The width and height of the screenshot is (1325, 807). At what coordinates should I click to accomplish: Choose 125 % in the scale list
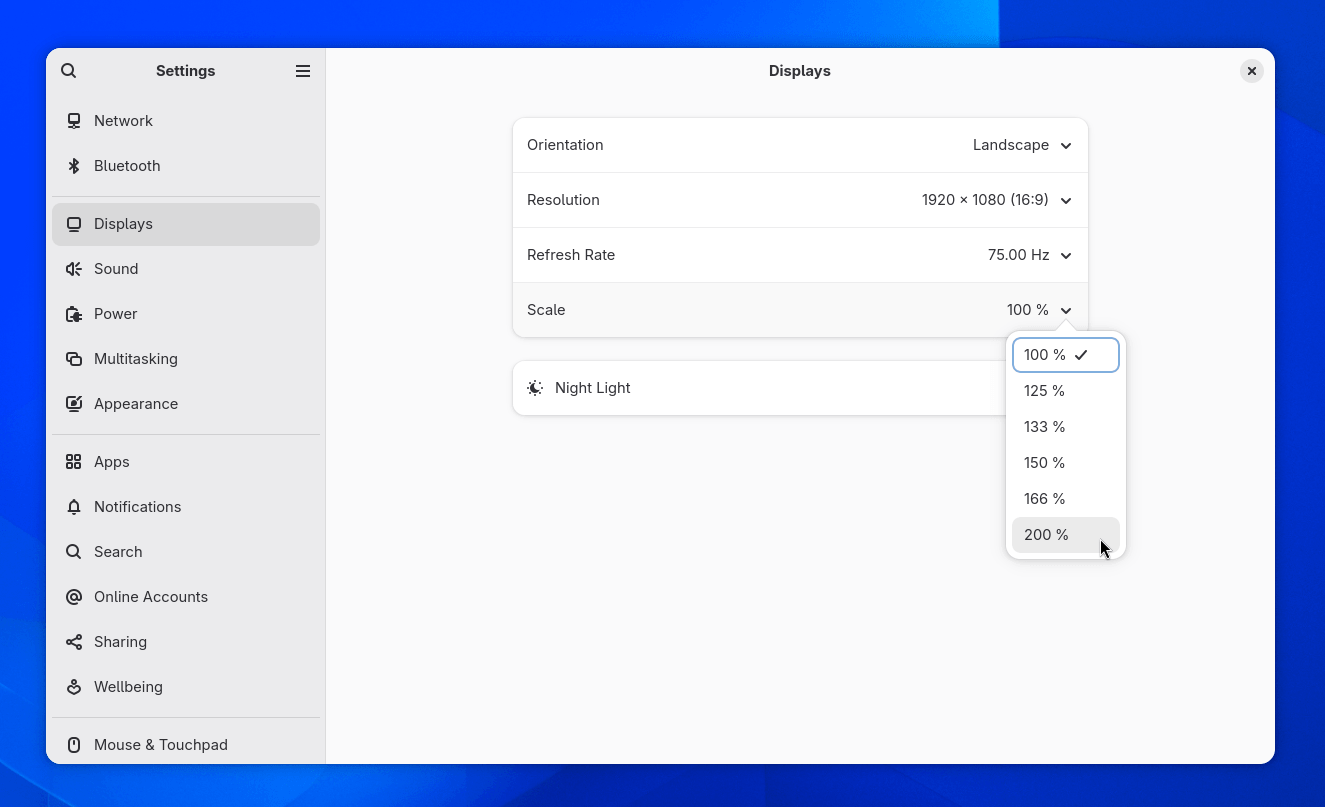tap(1044, 390)
